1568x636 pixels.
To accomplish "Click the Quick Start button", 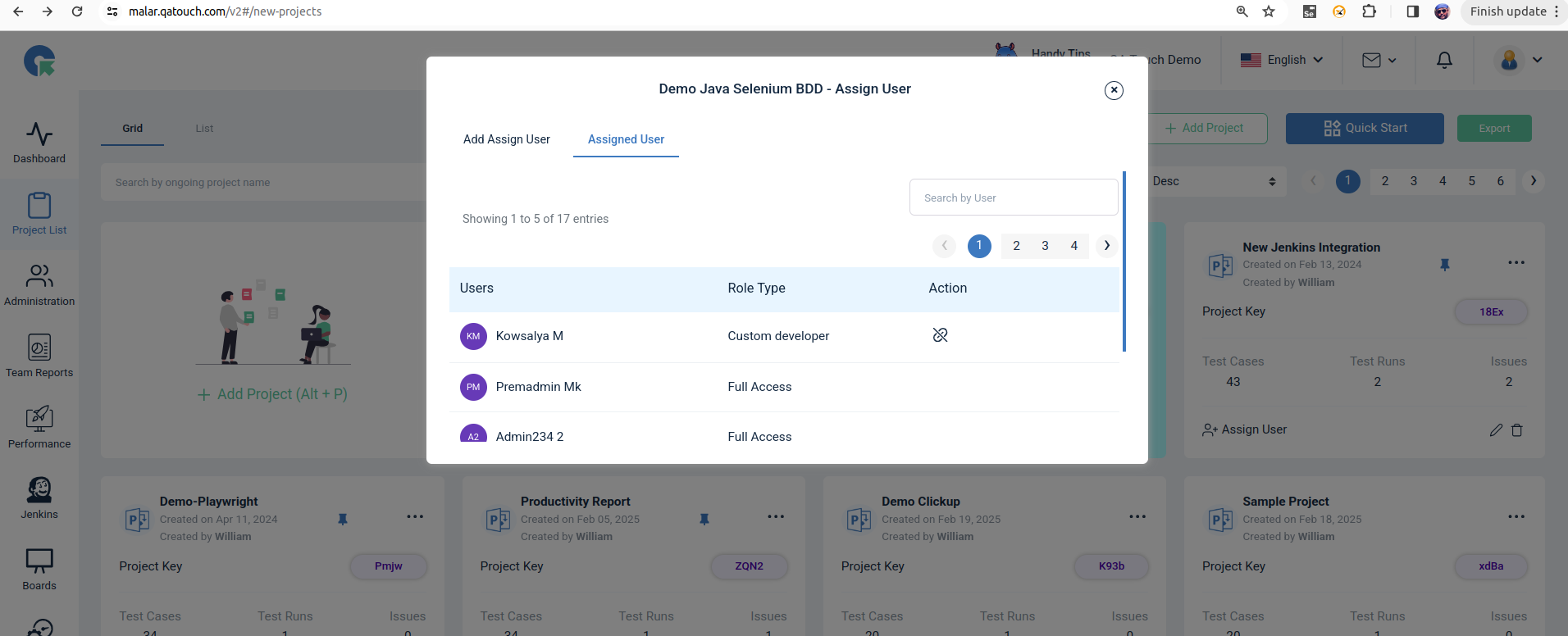I will (1365, 129).
